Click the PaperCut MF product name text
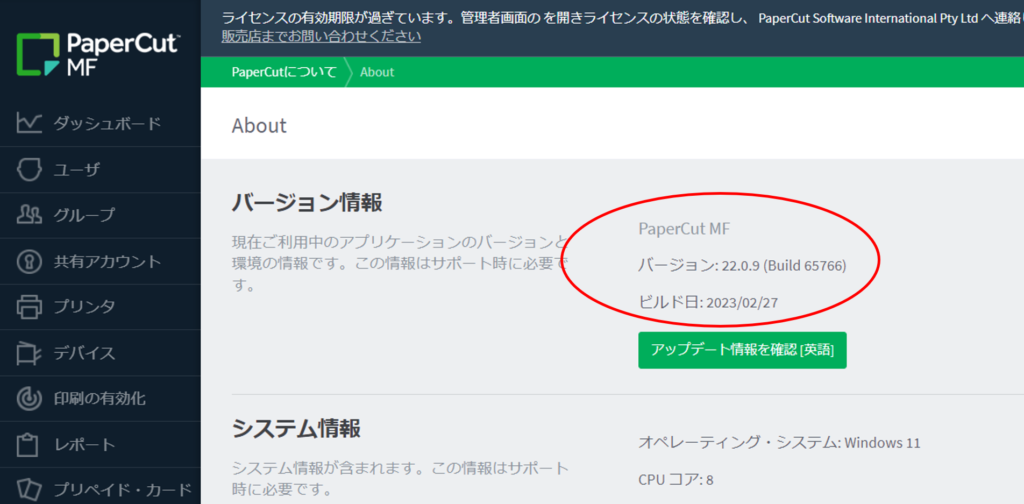The image size is (1024, 504). [x=684, y=229]
